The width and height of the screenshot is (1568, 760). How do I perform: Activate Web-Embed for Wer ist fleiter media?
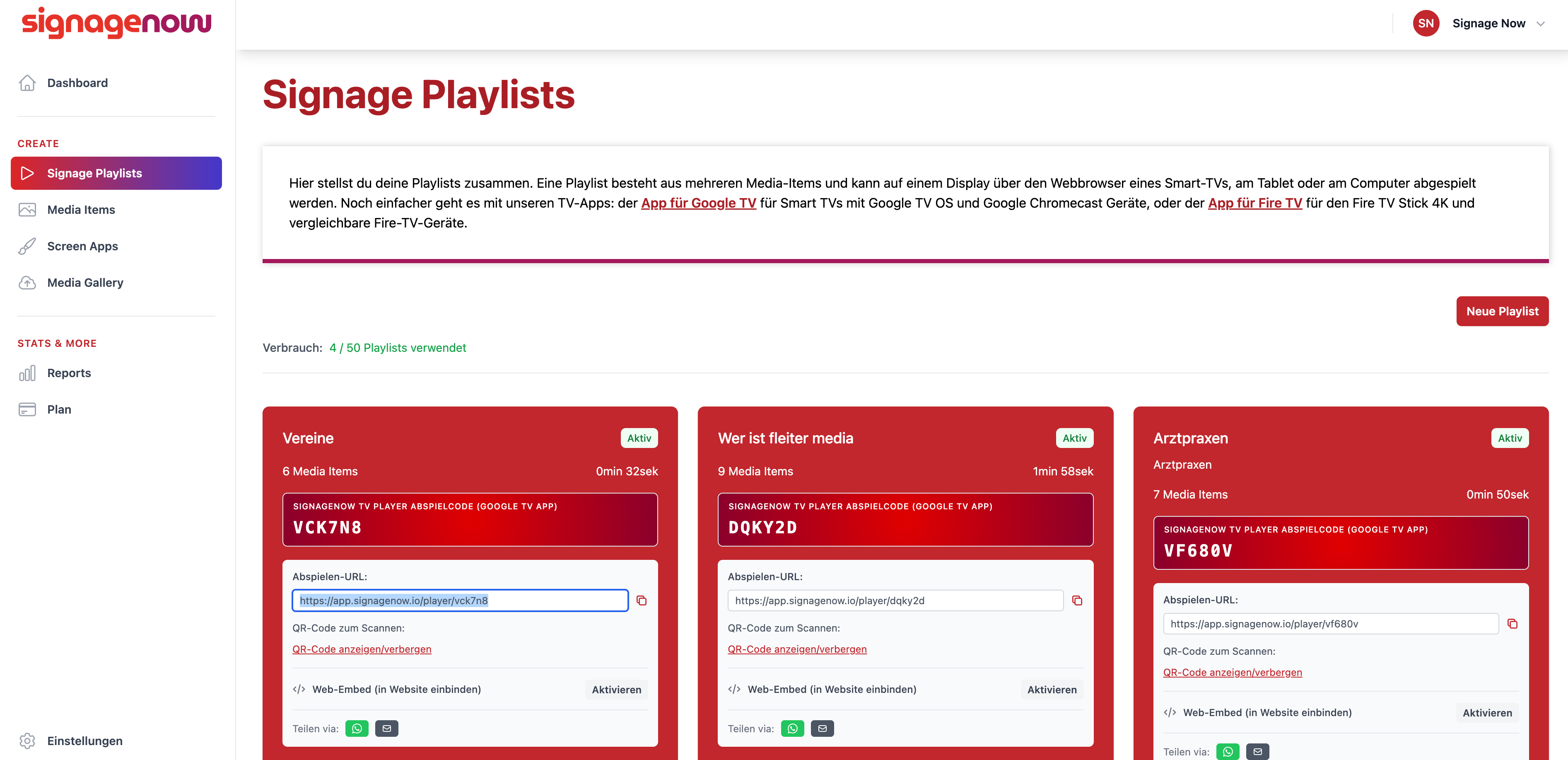click(x=1052, y=690)
